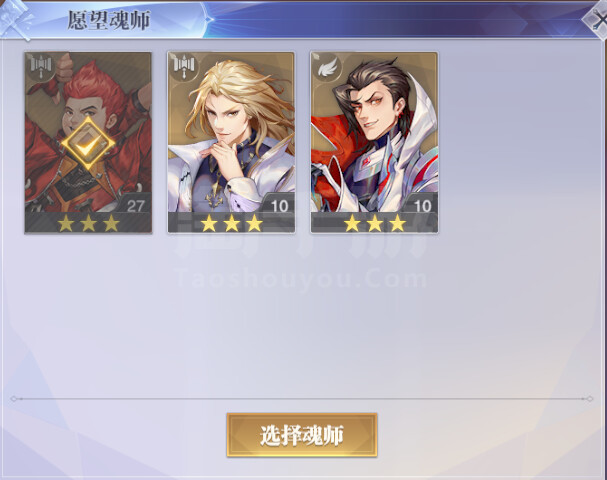The height and width of the screenshot is (480, 607).
Task: Click the wing icon on the dark-haired card
Action: click(x=328, y=67)
